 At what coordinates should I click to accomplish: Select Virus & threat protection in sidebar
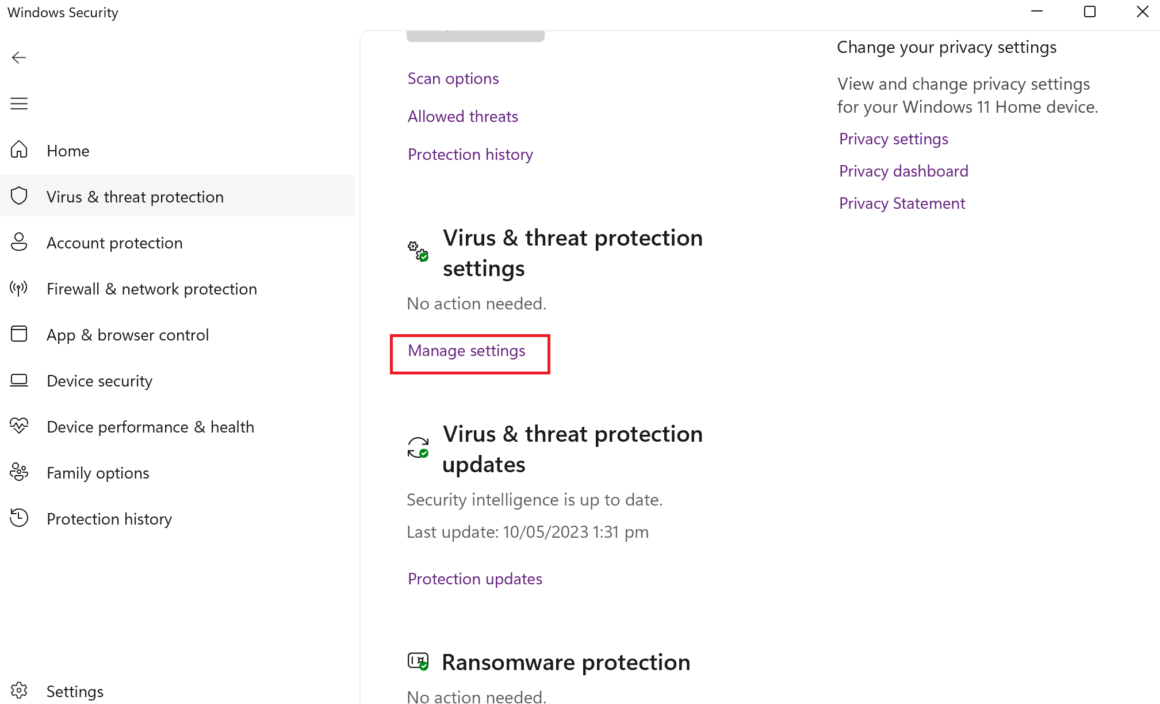pyautogui.click(x=135, y=197)
